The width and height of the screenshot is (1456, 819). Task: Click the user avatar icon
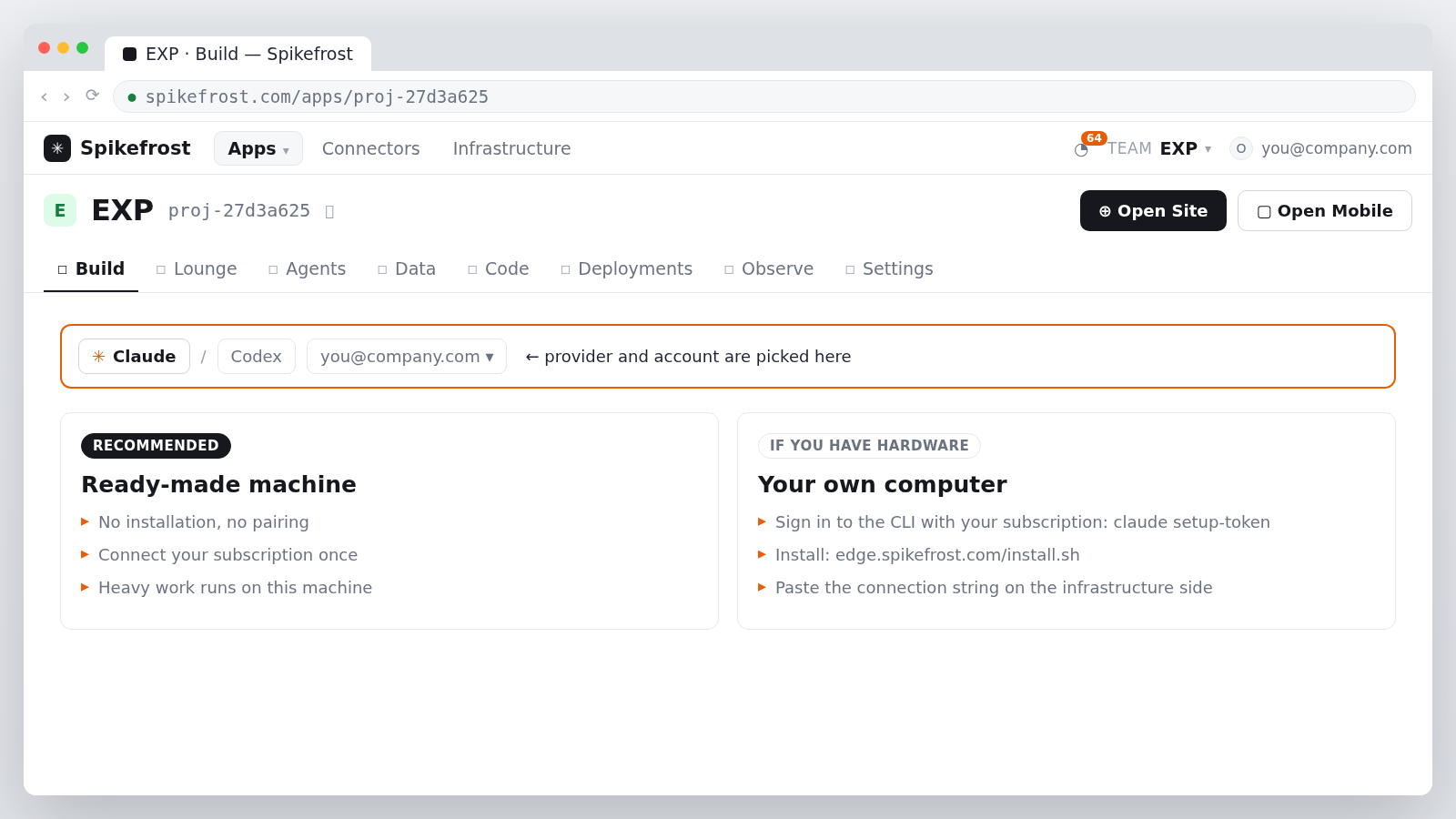coord(1241,148)
